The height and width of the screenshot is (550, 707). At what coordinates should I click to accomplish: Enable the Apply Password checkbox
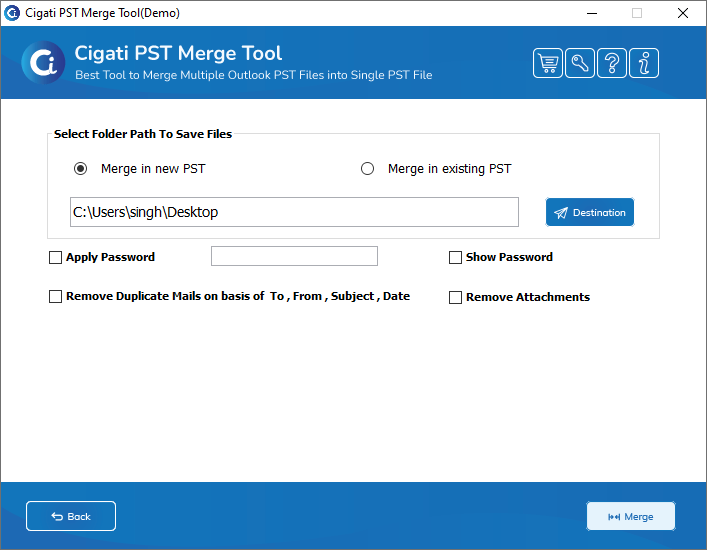tap(55, 257)
